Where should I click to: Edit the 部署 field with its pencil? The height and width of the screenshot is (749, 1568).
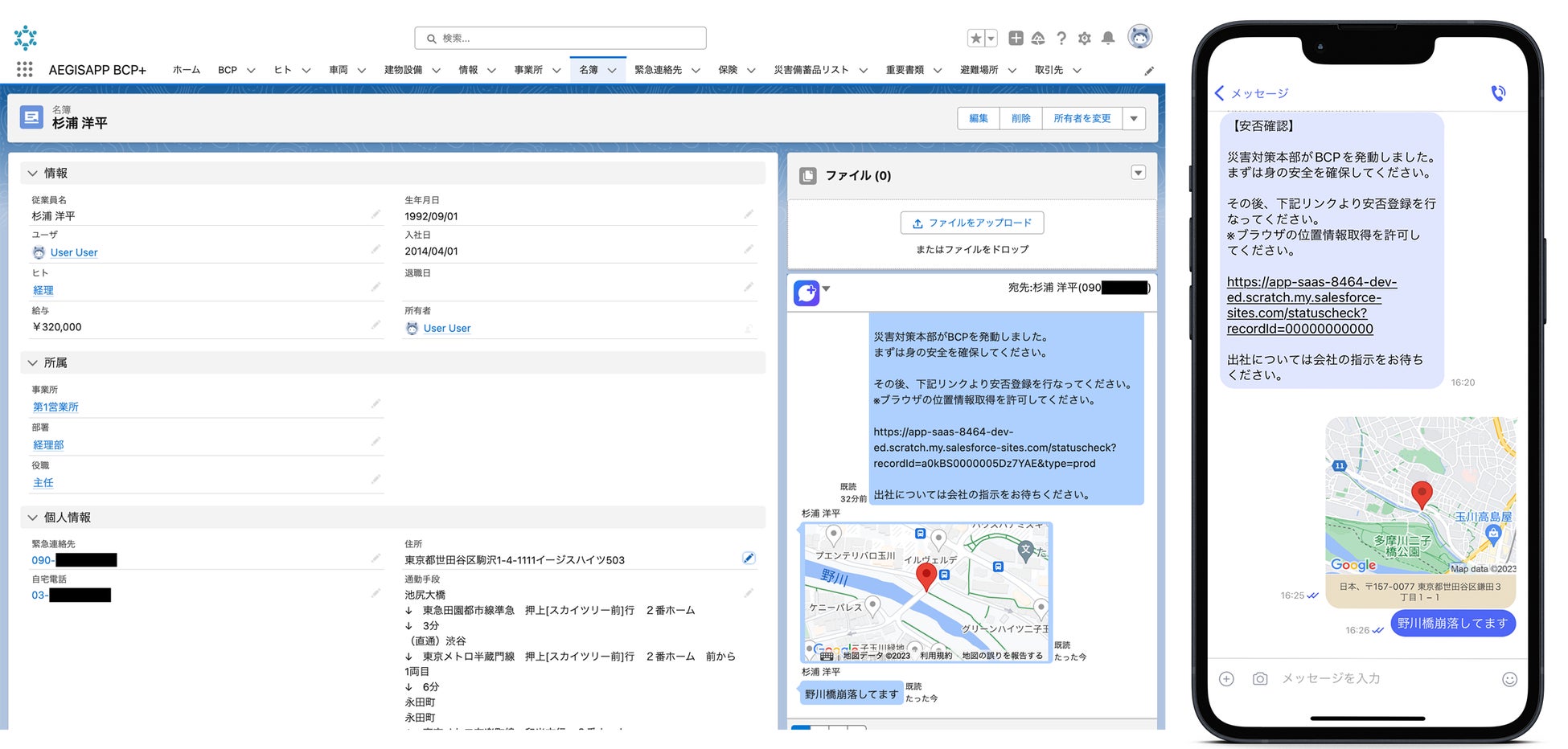(376, 442)
